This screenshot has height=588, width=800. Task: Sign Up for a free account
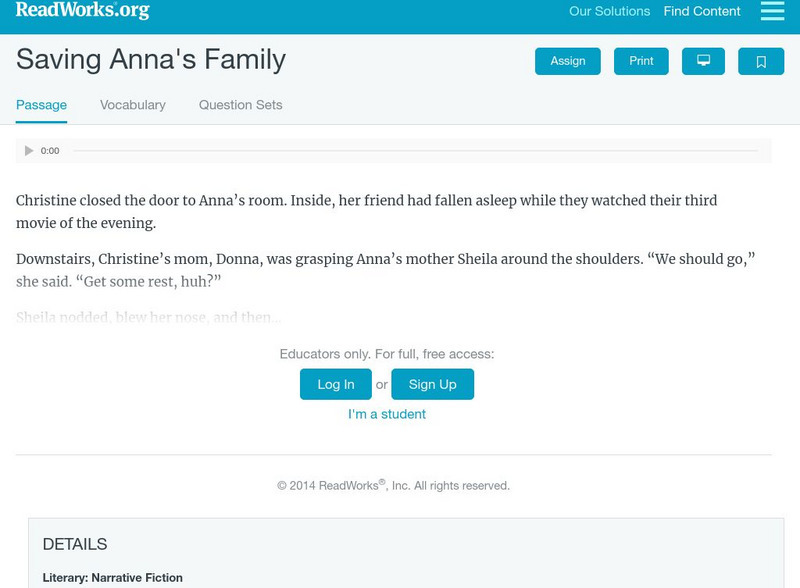pyautogui.click(x=432, y=383)
